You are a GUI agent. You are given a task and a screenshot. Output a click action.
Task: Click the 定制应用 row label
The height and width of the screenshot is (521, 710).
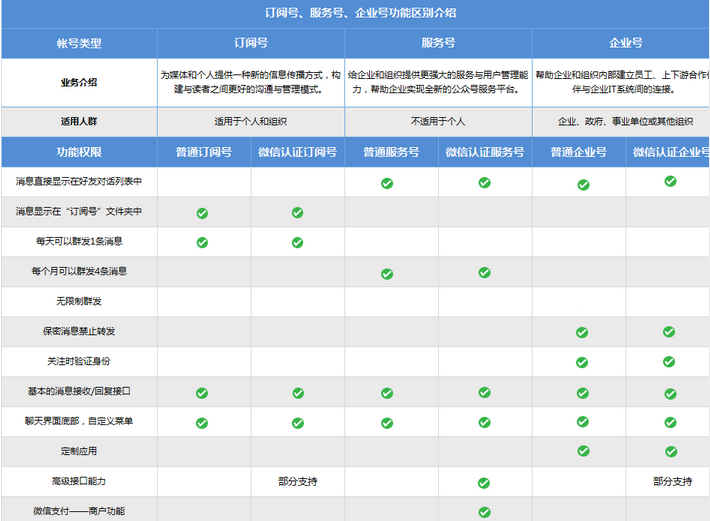pos(79,451)
